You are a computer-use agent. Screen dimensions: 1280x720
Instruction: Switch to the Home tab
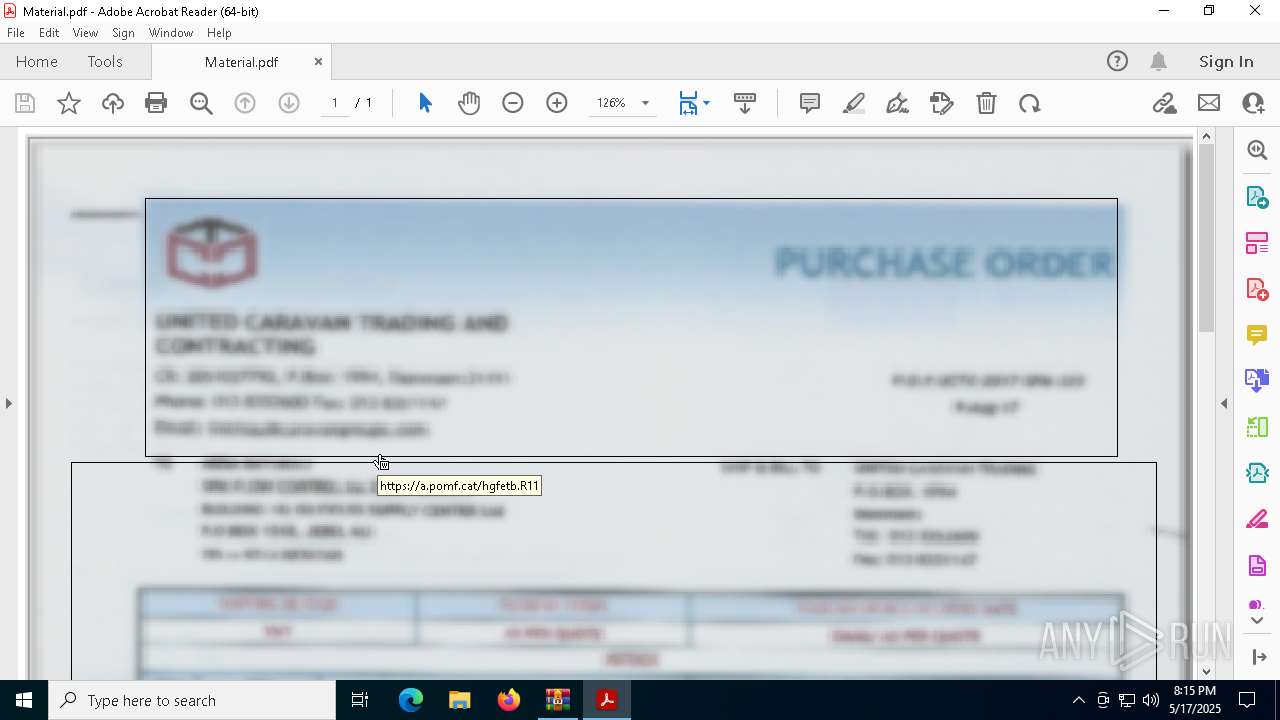click(x=37, y=61)
